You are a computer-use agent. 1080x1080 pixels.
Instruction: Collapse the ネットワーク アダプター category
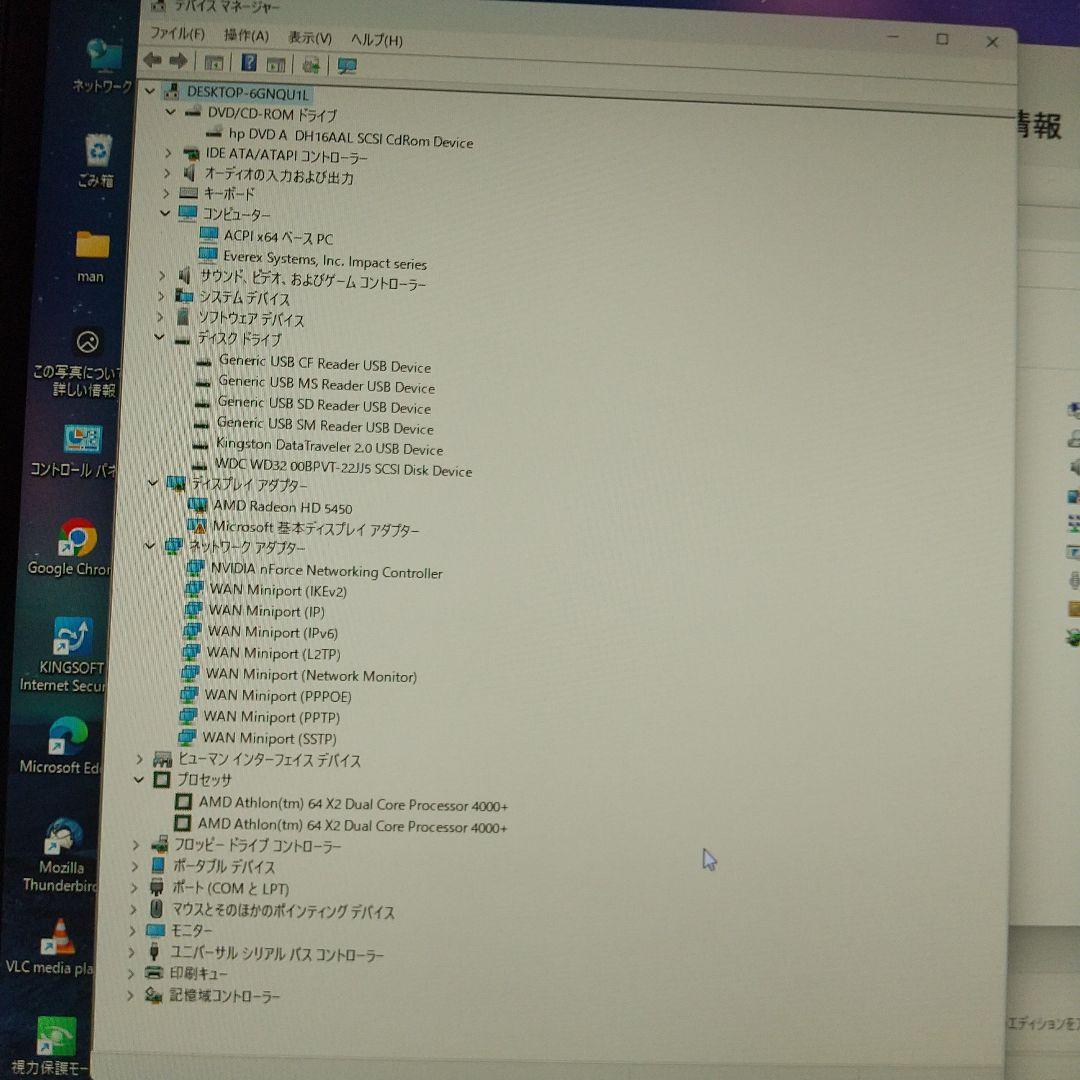tap(150, 546)
